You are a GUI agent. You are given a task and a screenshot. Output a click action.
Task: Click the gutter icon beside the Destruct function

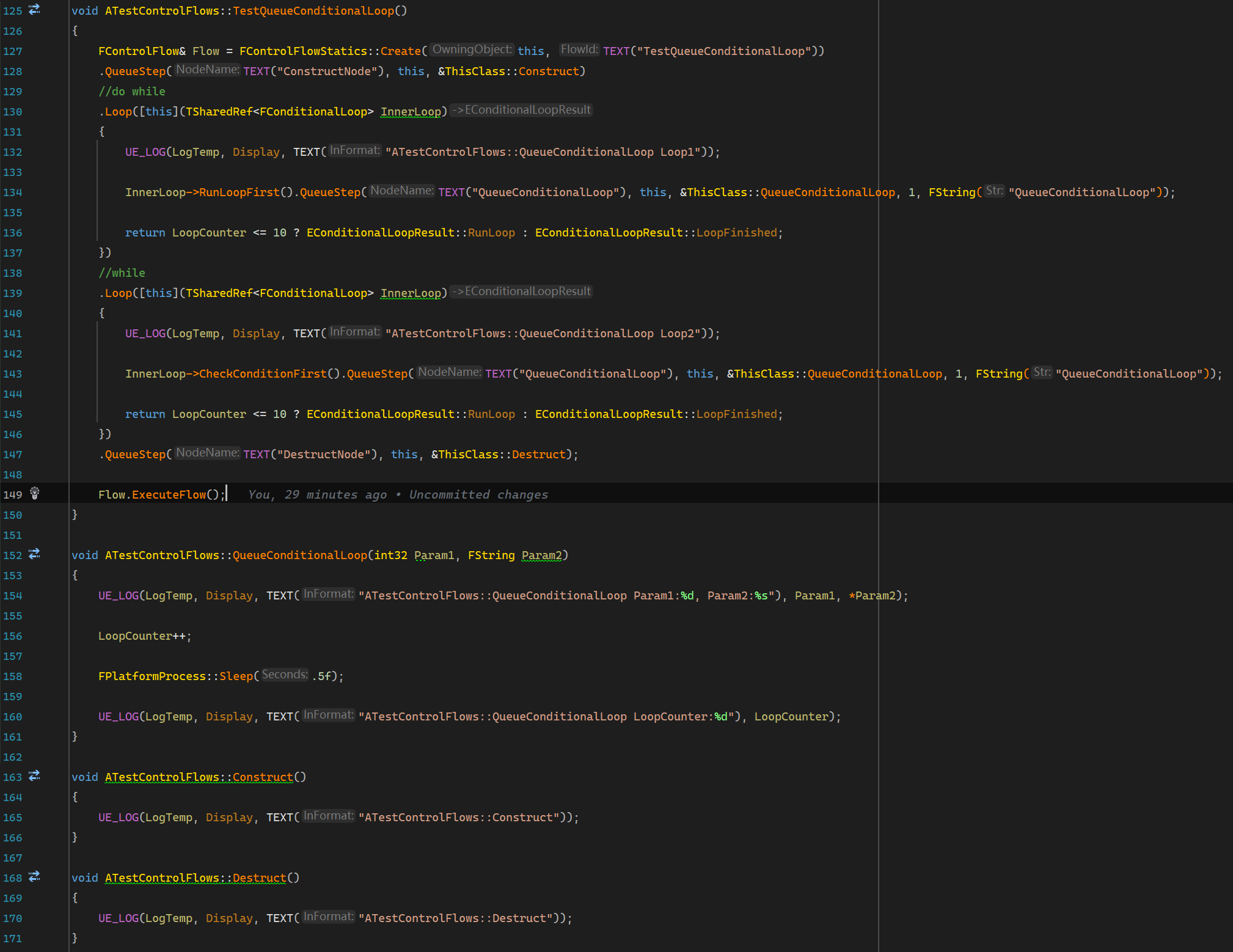click(x=34, y=877)
